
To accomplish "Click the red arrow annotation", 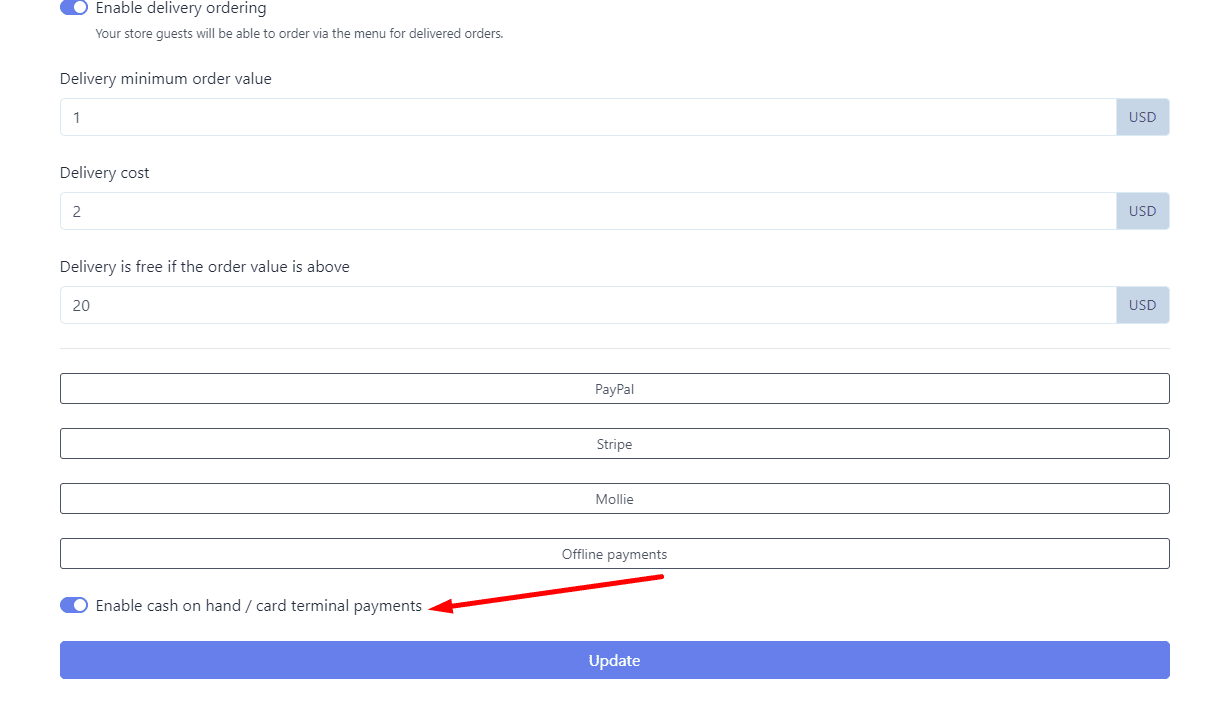I will pyautogui.click(x=550, y=592).
